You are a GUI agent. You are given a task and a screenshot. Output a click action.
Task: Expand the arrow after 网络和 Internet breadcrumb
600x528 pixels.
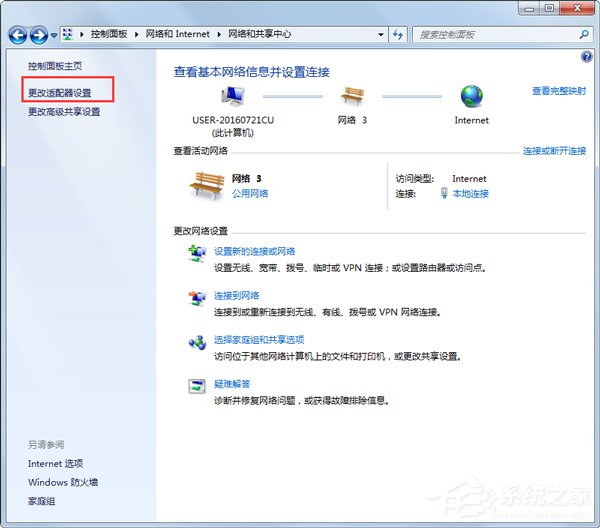(x=219, y=34)
